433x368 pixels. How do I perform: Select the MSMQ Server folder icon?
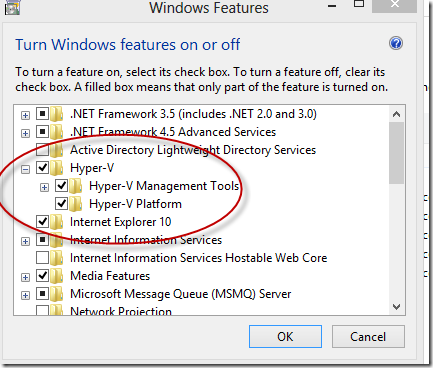(57, 294)
